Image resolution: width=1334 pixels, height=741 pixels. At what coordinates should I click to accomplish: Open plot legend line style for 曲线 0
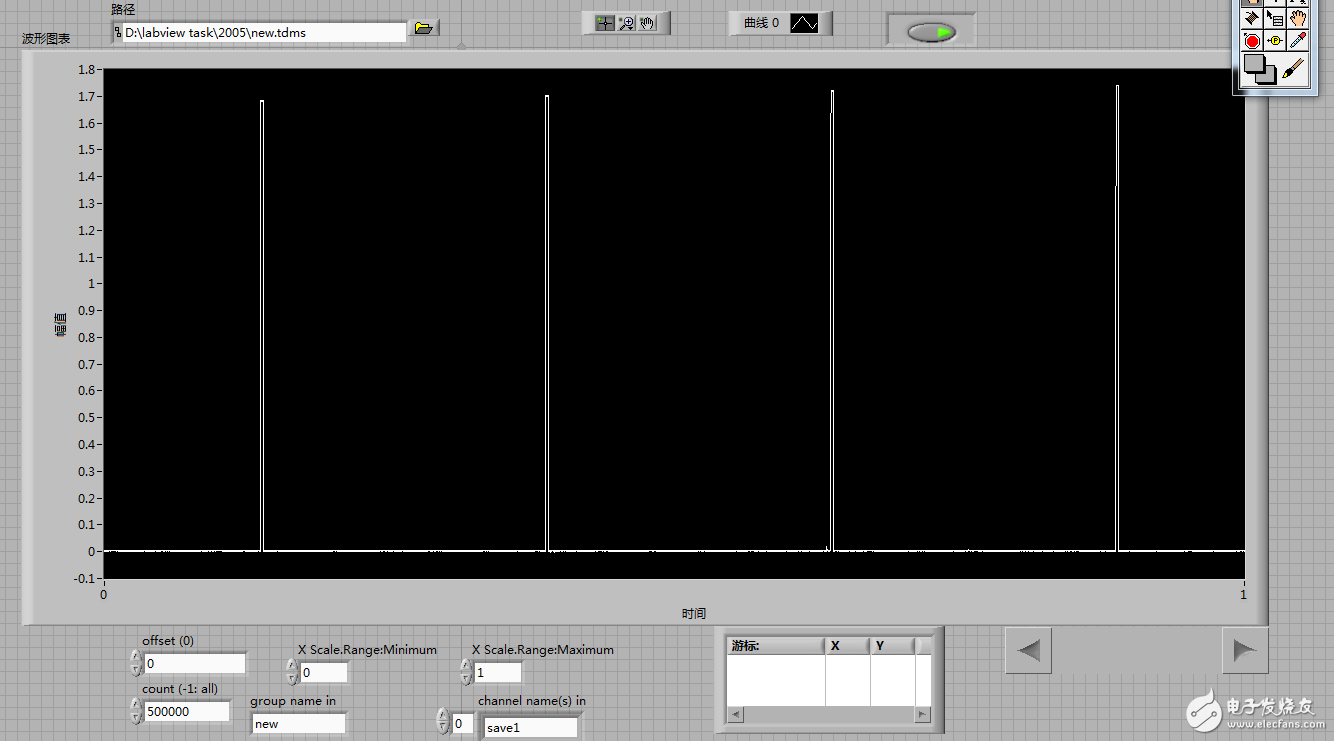pos(805,23)
